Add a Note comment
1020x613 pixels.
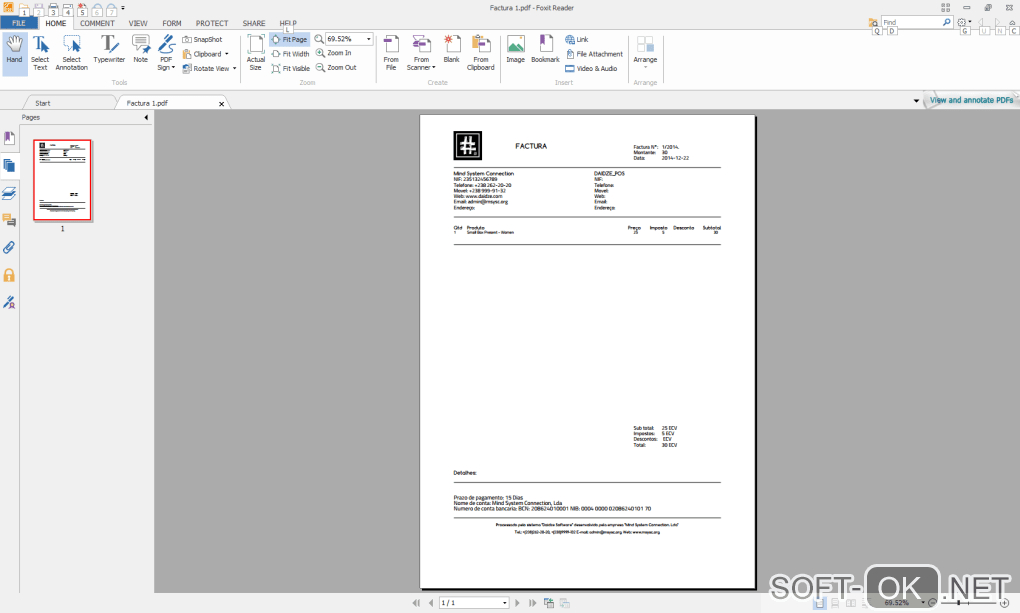[141, 50]
